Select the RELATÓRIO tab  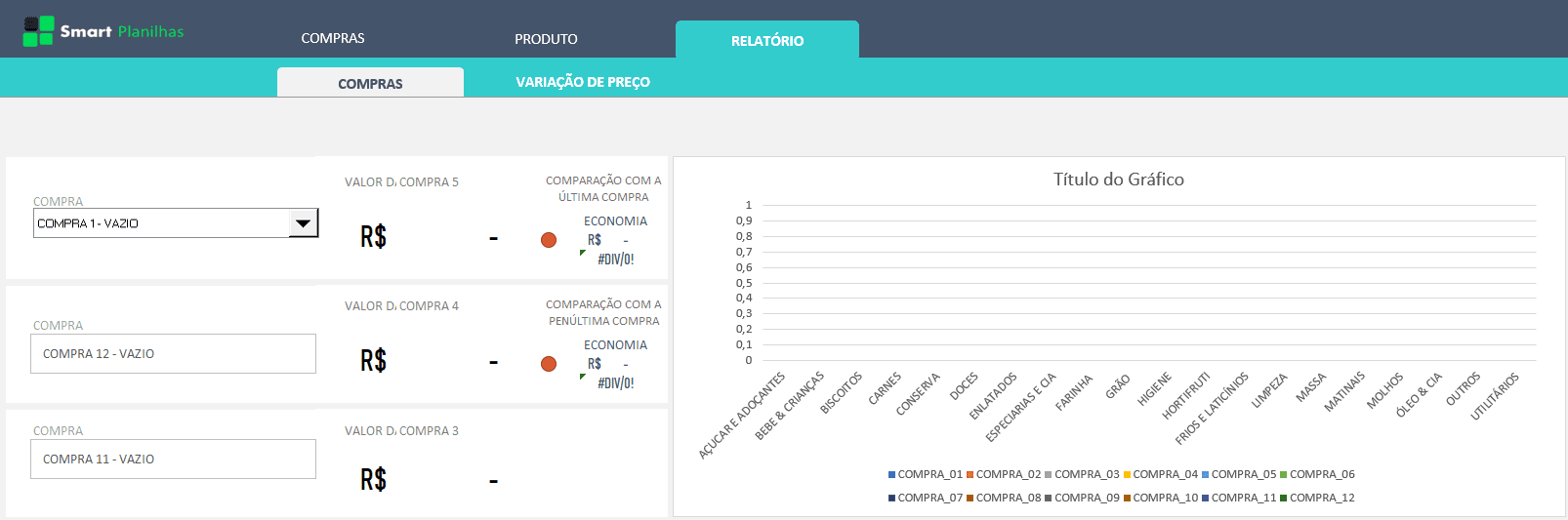(x=766, y=41)
